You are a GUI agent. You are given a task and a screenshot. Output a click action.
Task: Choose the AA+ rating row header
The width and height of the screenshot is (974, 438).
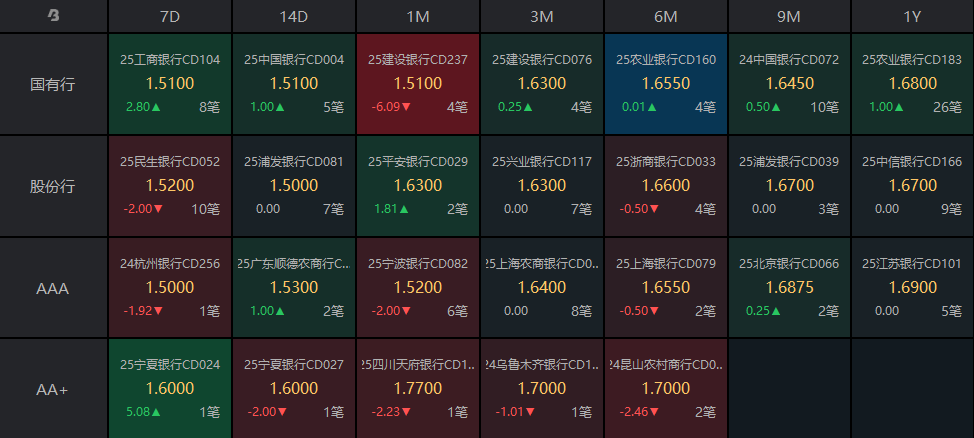tap(53, 389)
